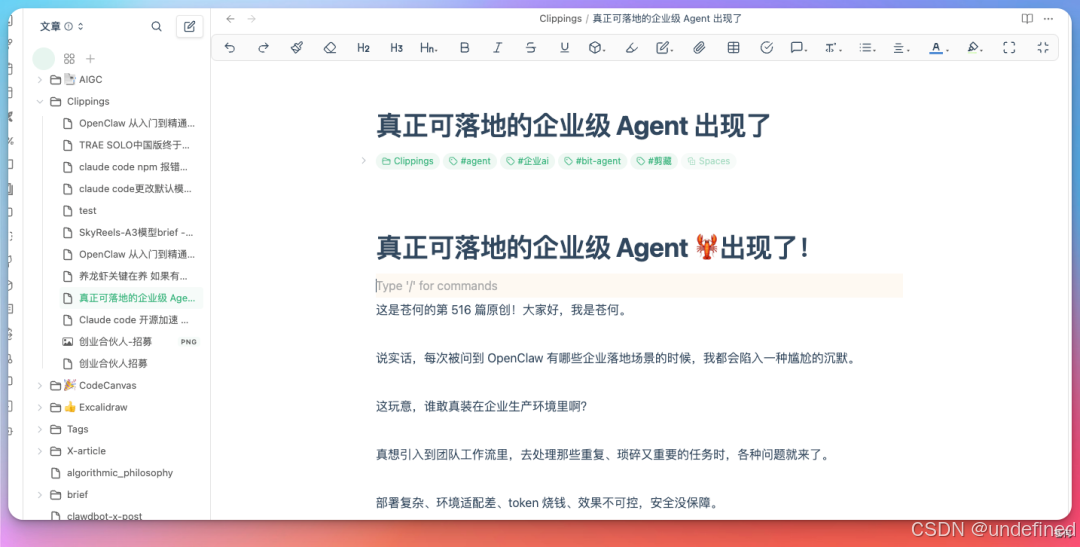
Task: Click the Spaces chip
Action: pos(709,161)
